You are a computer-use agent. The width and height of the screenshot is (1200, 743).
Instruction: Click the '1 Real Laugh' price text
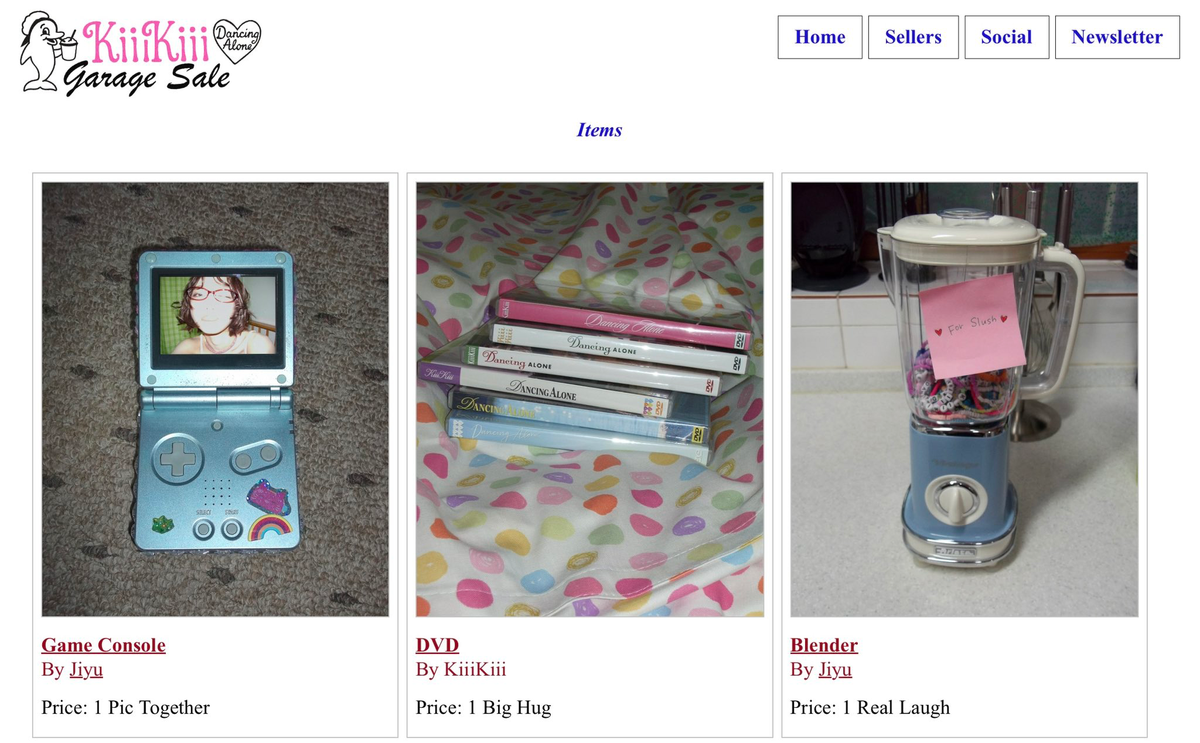(x=896, y=708)
